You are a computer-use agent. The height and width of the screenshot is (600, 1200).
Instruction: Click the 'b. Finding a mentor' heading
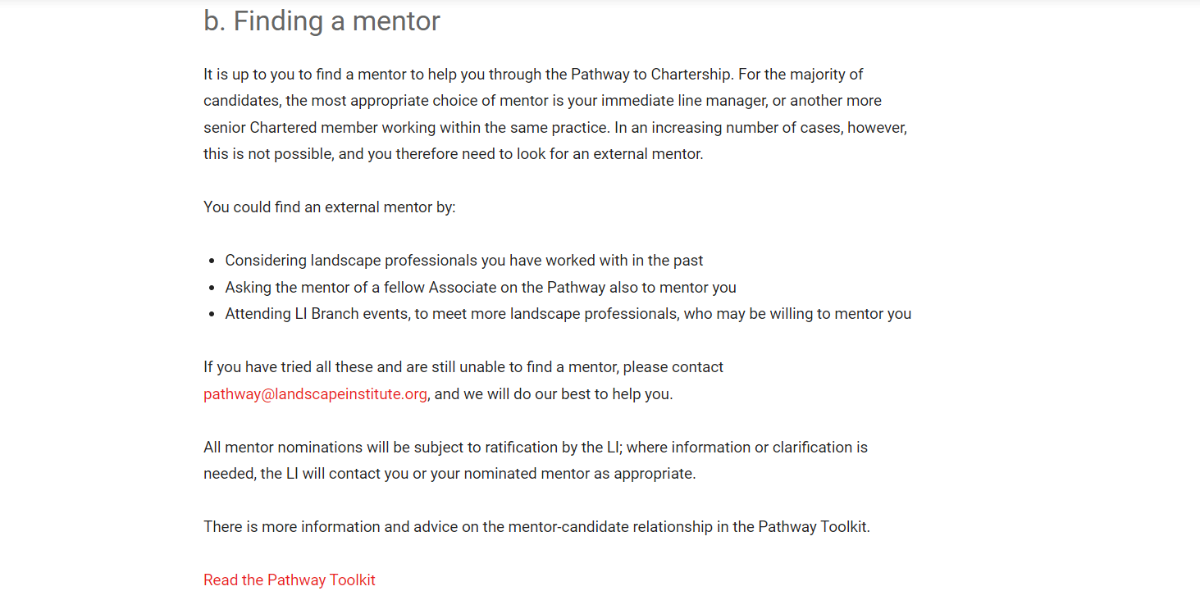pyautogui.click(x=321, y=21)
